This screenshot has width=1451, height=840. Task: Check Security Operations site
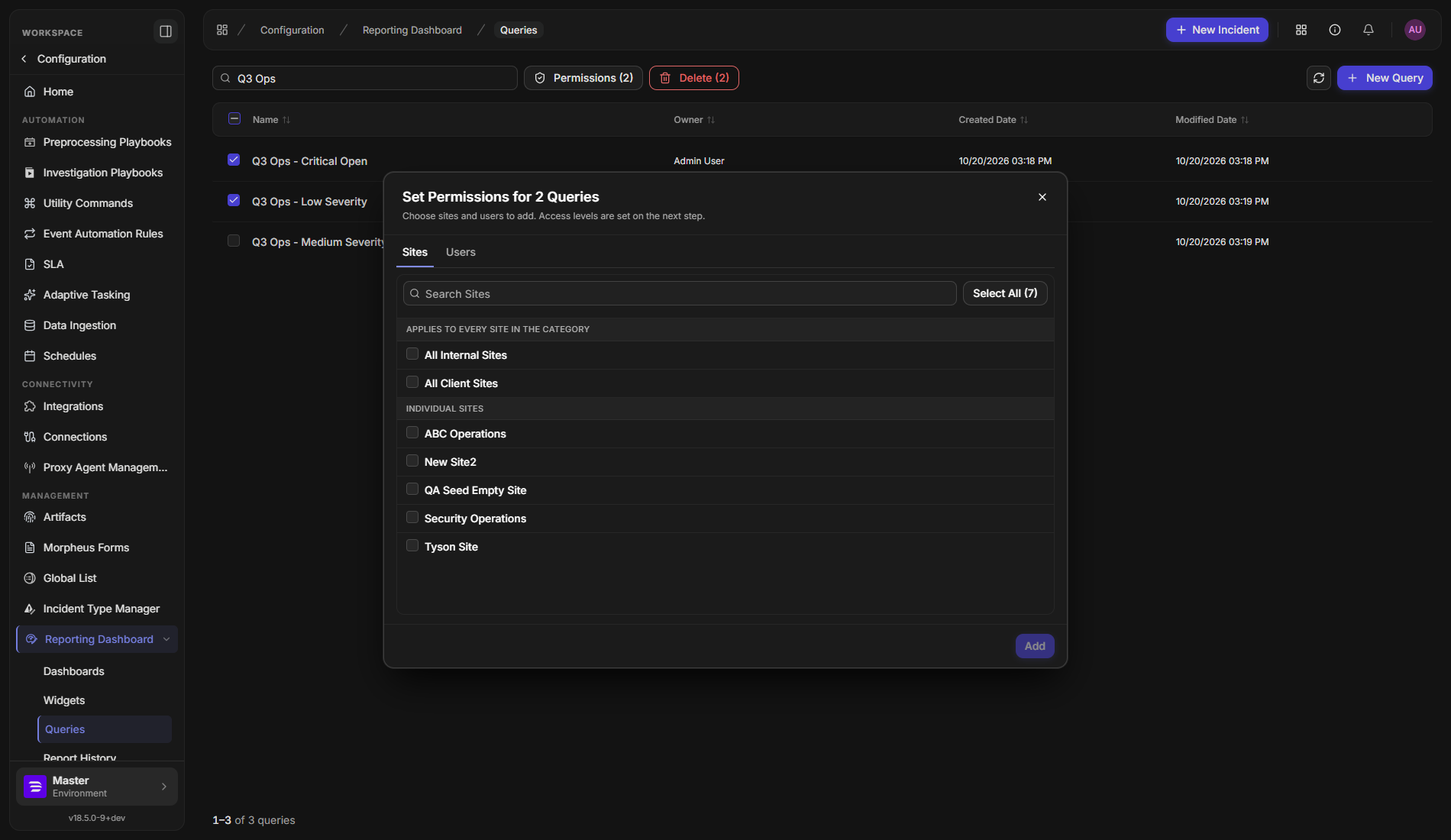412,518
